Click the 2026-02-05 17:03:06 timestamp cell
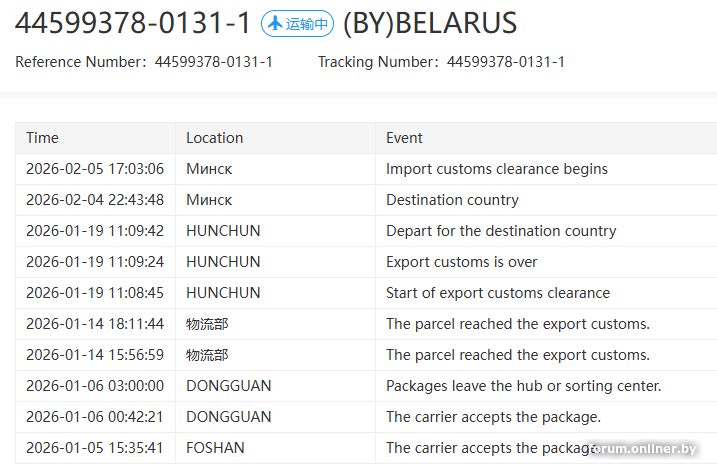Viewport: 717px width, 470px height. tap(95, 169)
